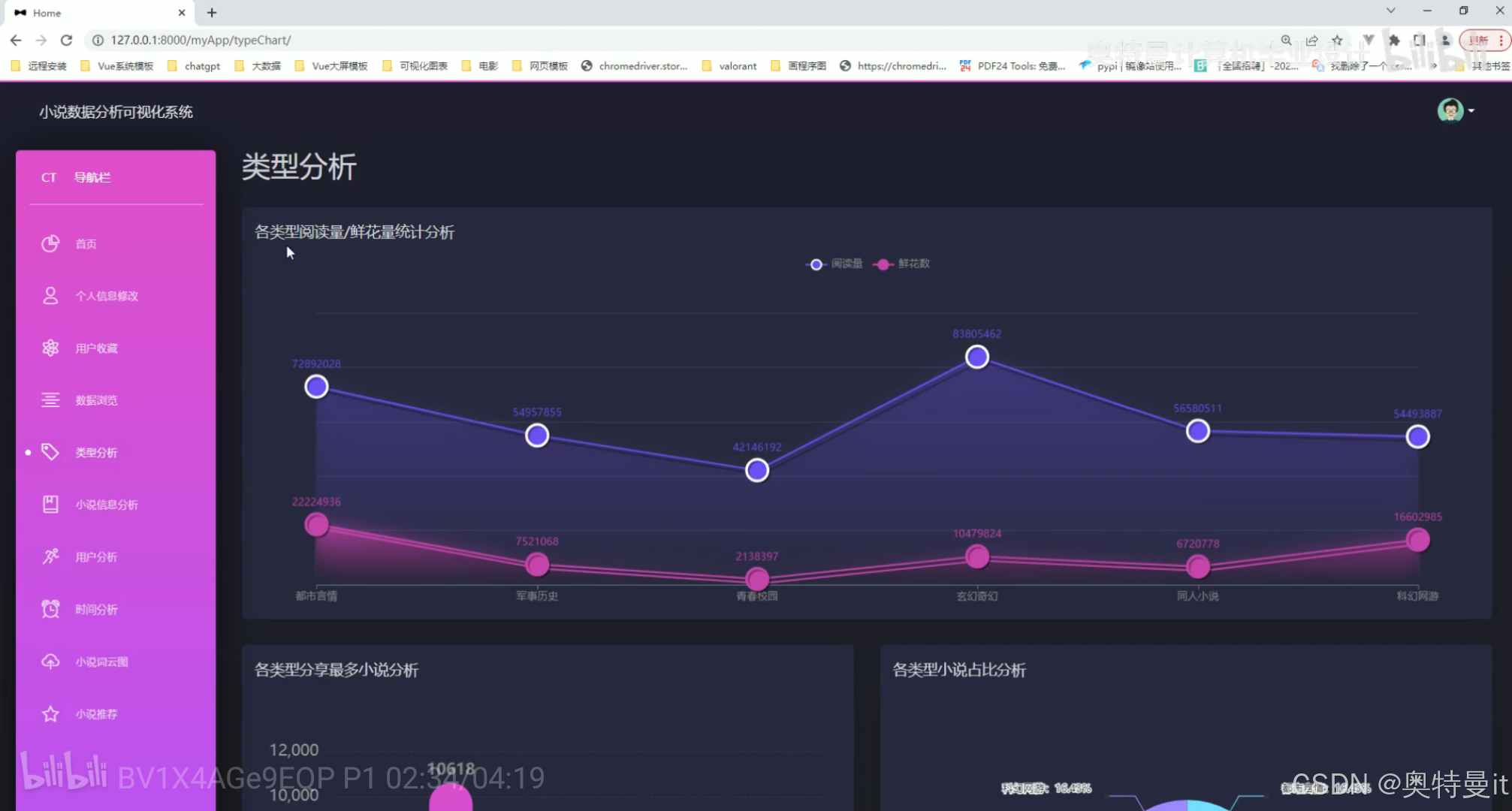Select 类型分析 in the navigation sidebar
The height and width of the screenshot is (811, 1512).
tap(96, 452)
